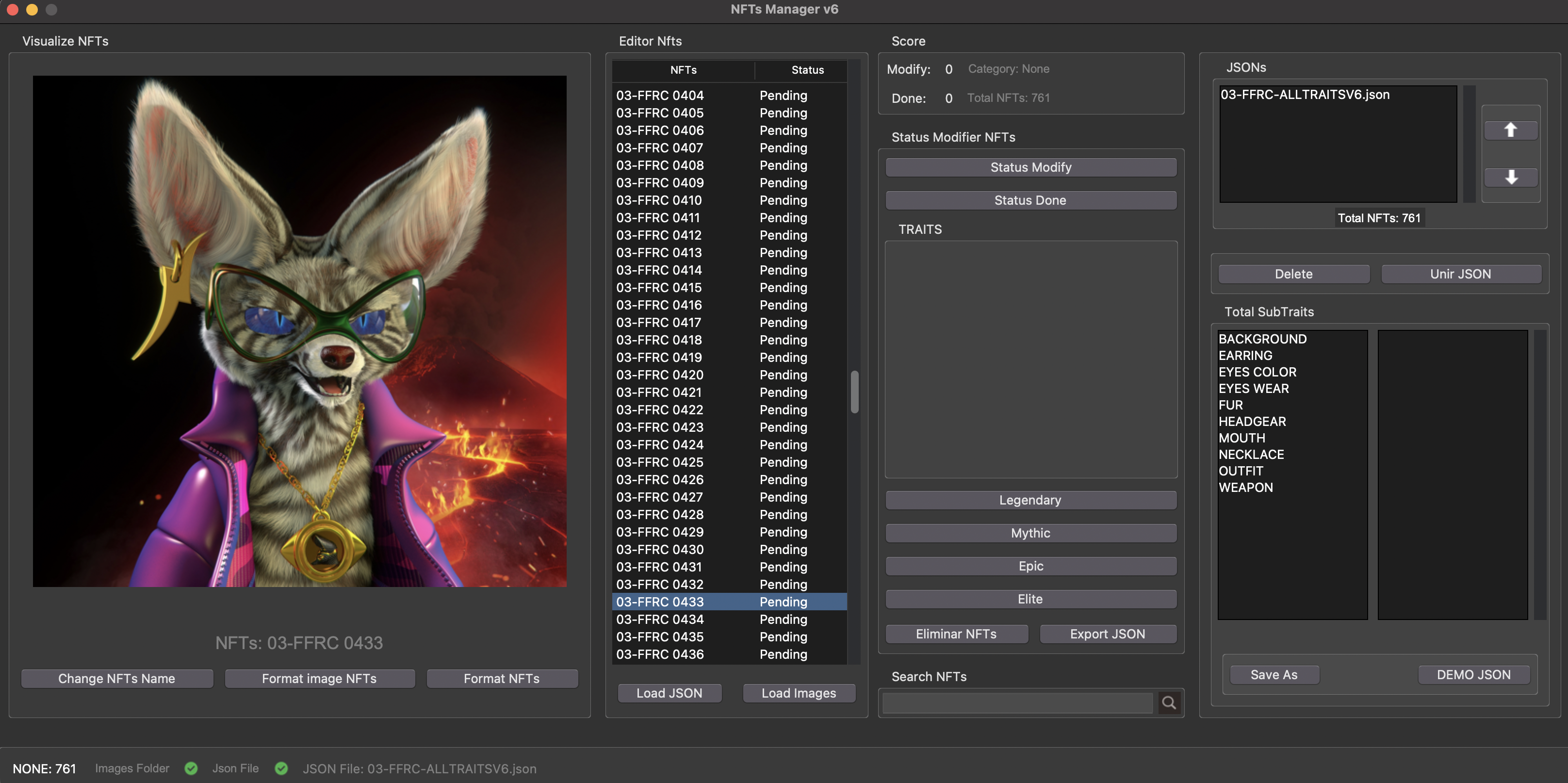
Task: Click the JSON File name in status bar
Action: (x=419, y=768)
